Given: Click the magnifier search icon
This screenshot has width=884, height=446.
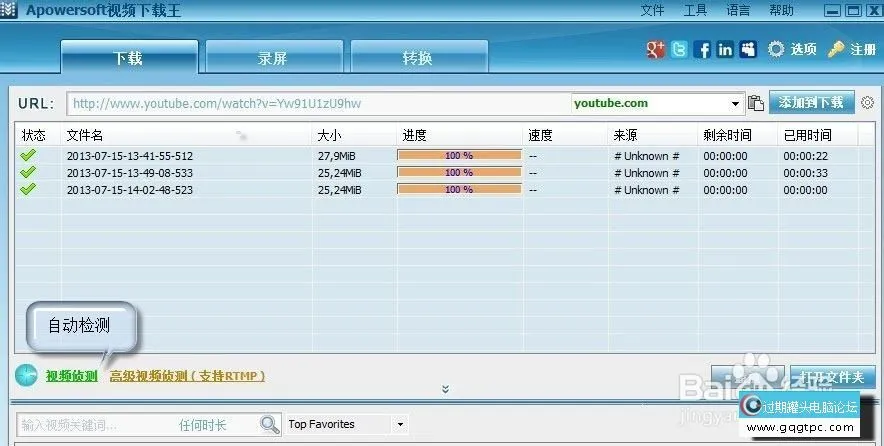Looking at the screenshot, I should (x=270, y=425).
